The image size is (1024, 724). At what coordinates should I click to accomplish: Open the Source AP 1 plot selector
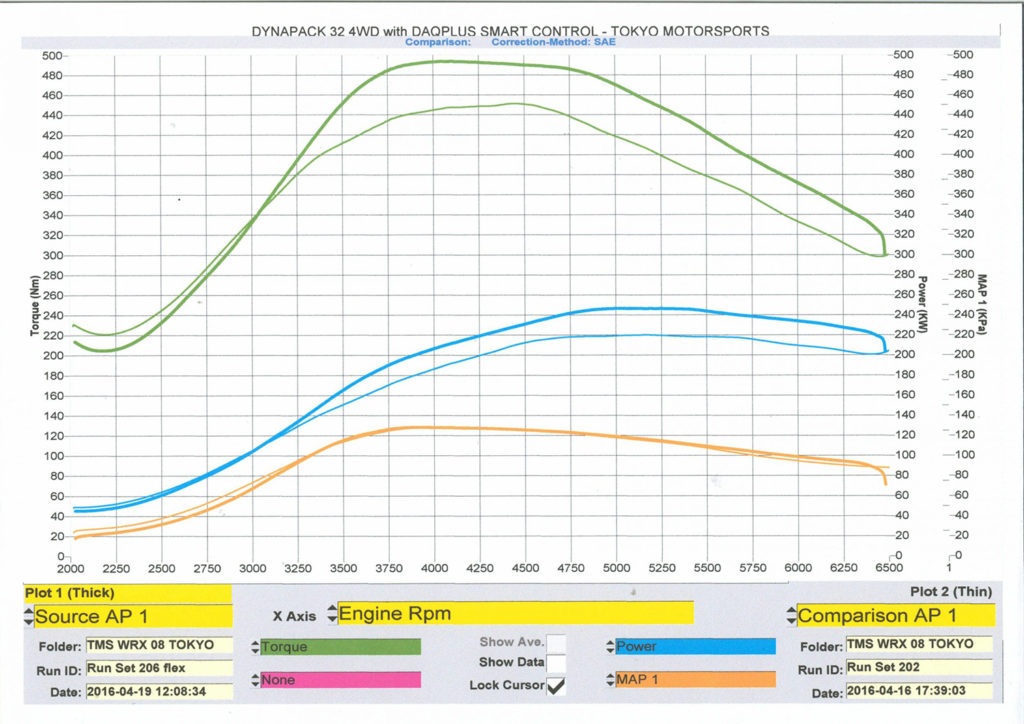[x=132, y=616]
